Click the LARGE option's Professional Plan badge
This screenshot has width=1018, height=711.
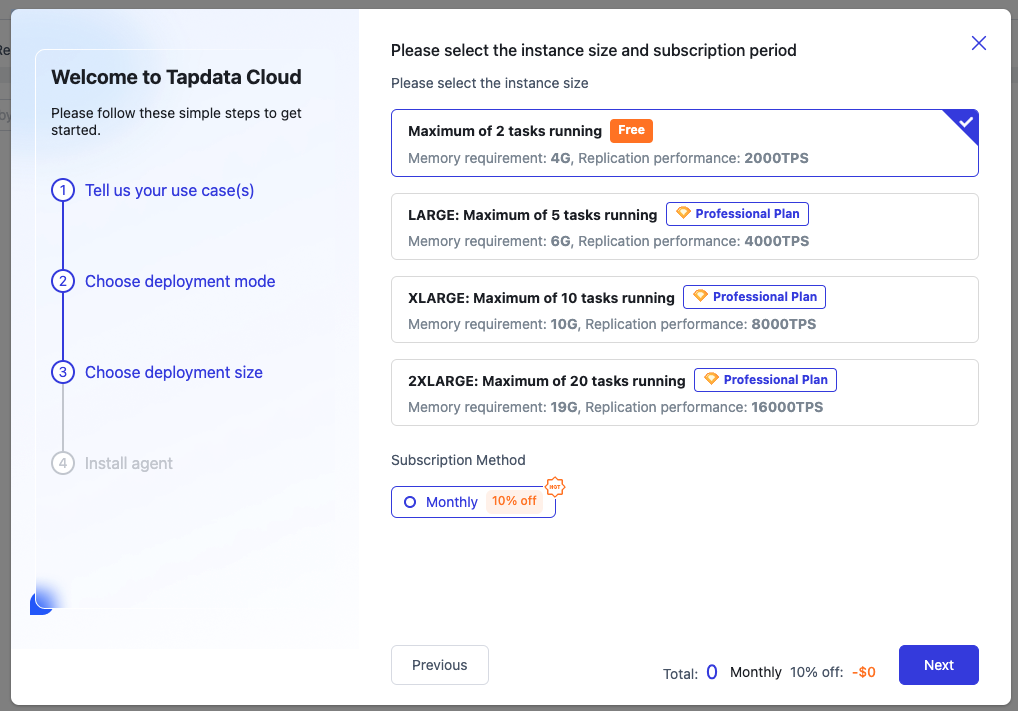[x=737, y=214]
